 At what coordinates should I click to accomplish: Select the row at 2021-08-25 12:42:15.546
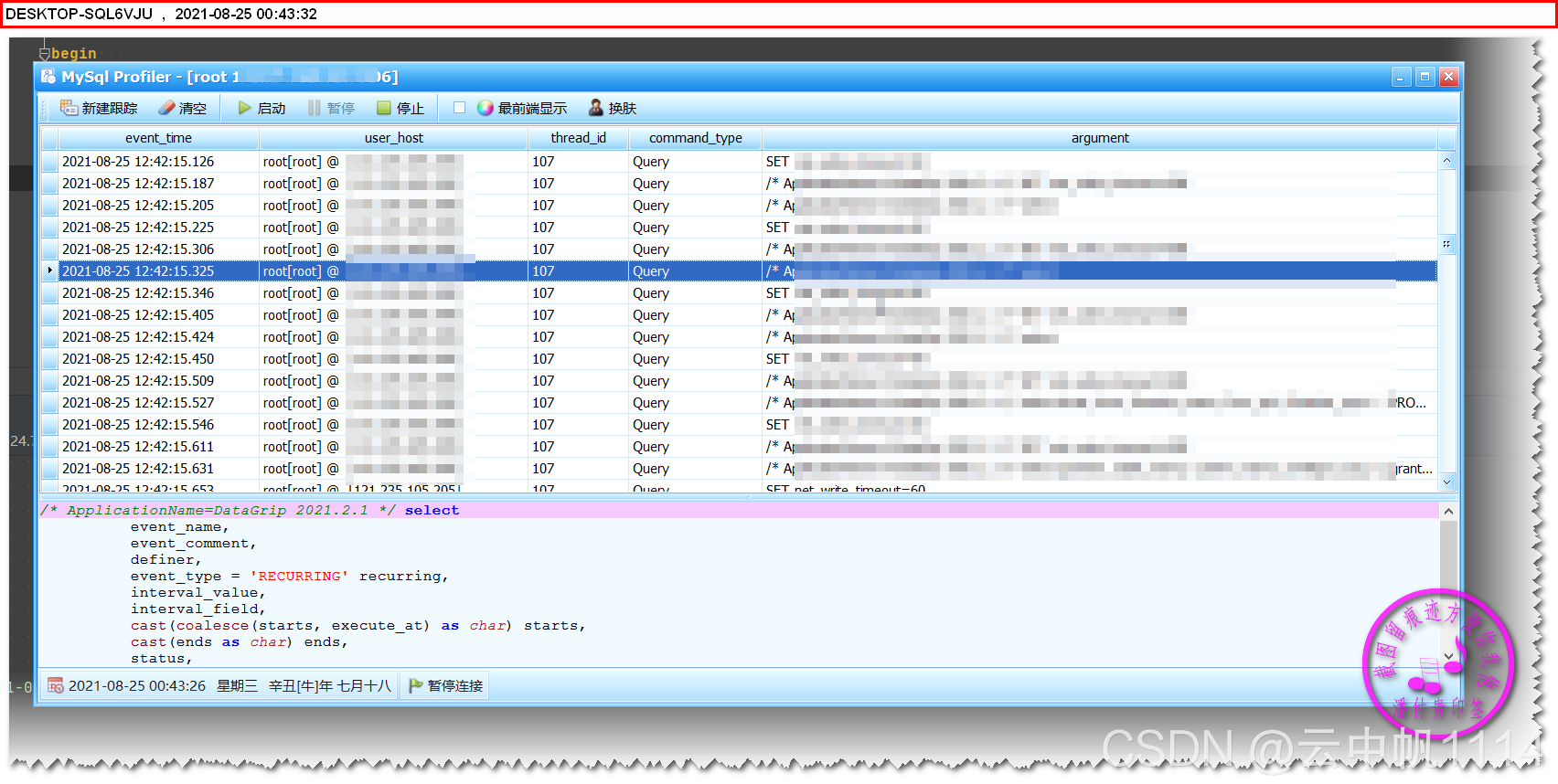coord(739,425)
